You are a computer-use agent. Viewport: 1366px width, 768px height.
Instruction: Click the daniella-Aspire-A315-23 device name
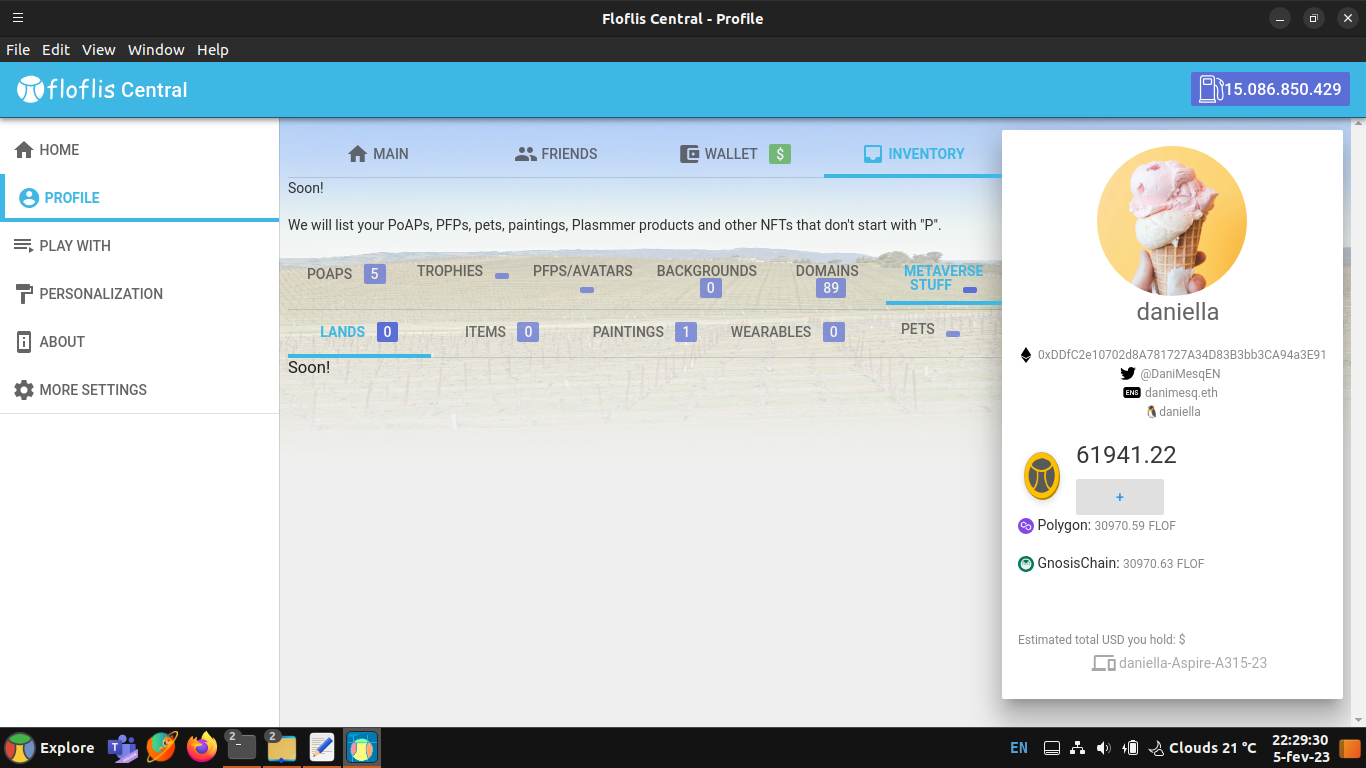pos(1193,663)
